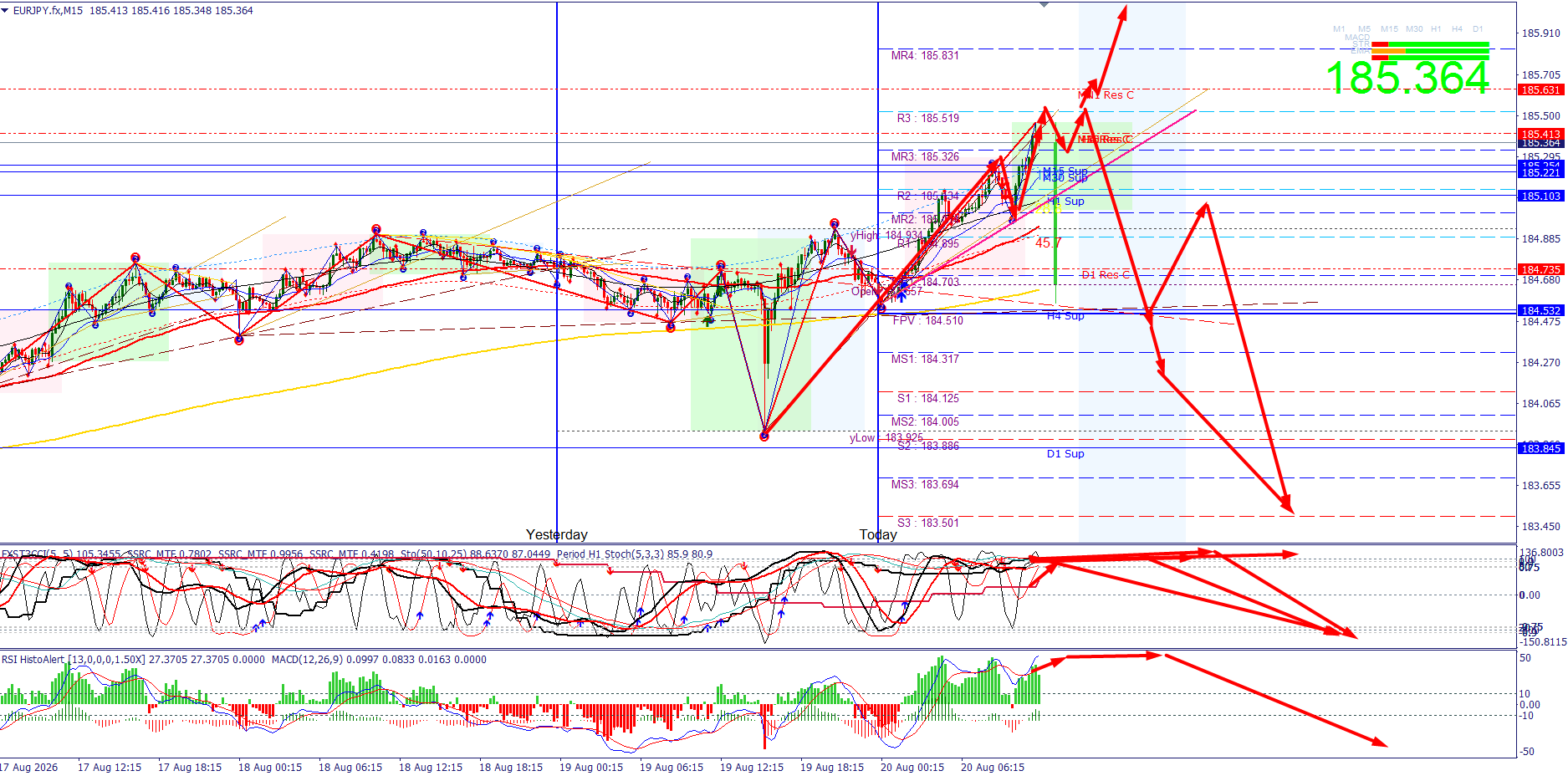Image resolution: width=1568 pixels, height=776 pixels.
Task: Click the blue 183.845 price tag on axis
Action: point(1540,449)
